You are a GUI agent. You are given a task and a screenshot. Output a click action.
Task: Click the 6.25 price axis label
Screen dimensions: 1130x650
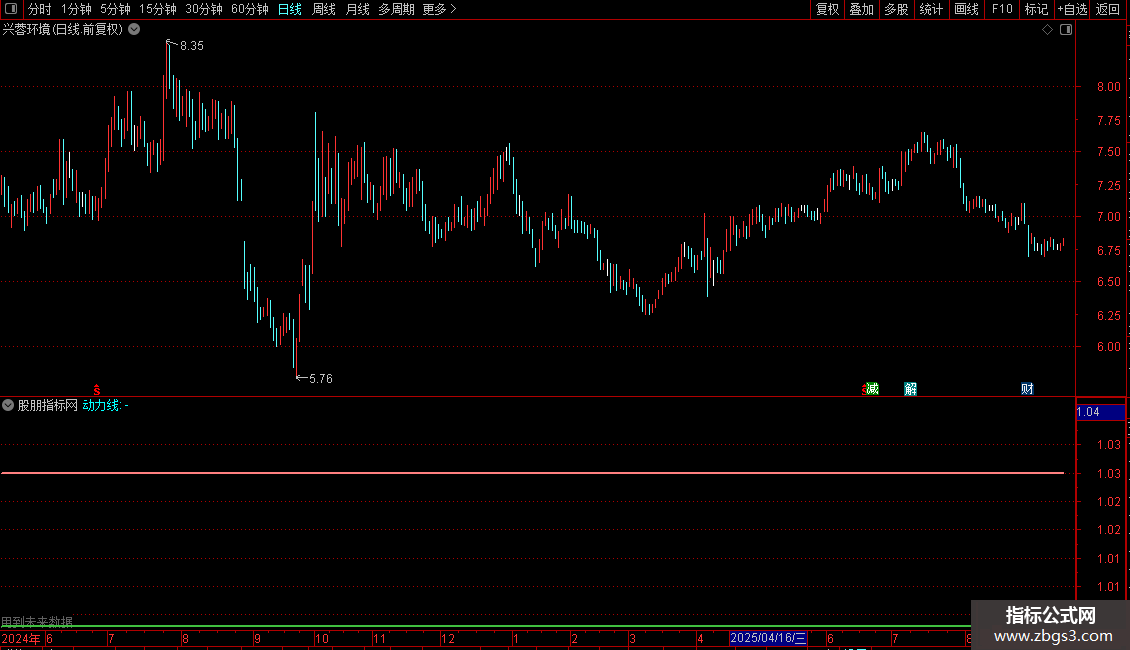point(1109,315)
